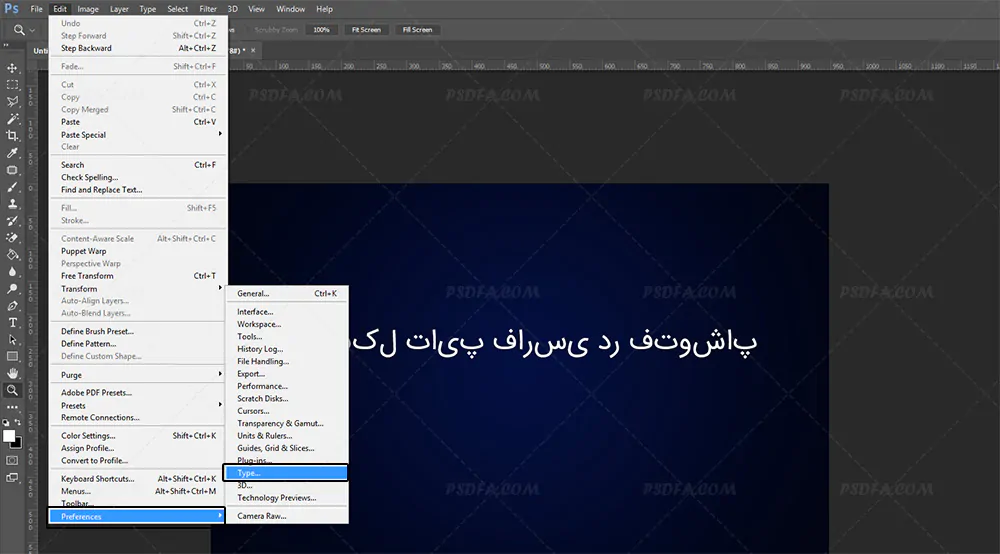Open the File menu
Image resolution: width=1000 pixels, height=554 pixels.
tap(36, 9)
